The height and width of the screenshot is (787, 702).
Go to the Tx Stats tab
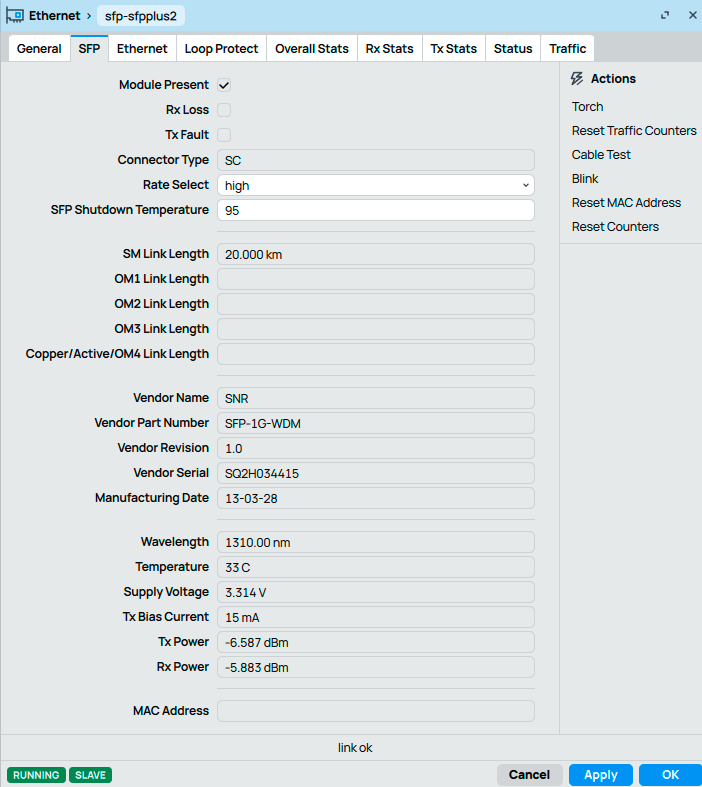tap(454, 49)
